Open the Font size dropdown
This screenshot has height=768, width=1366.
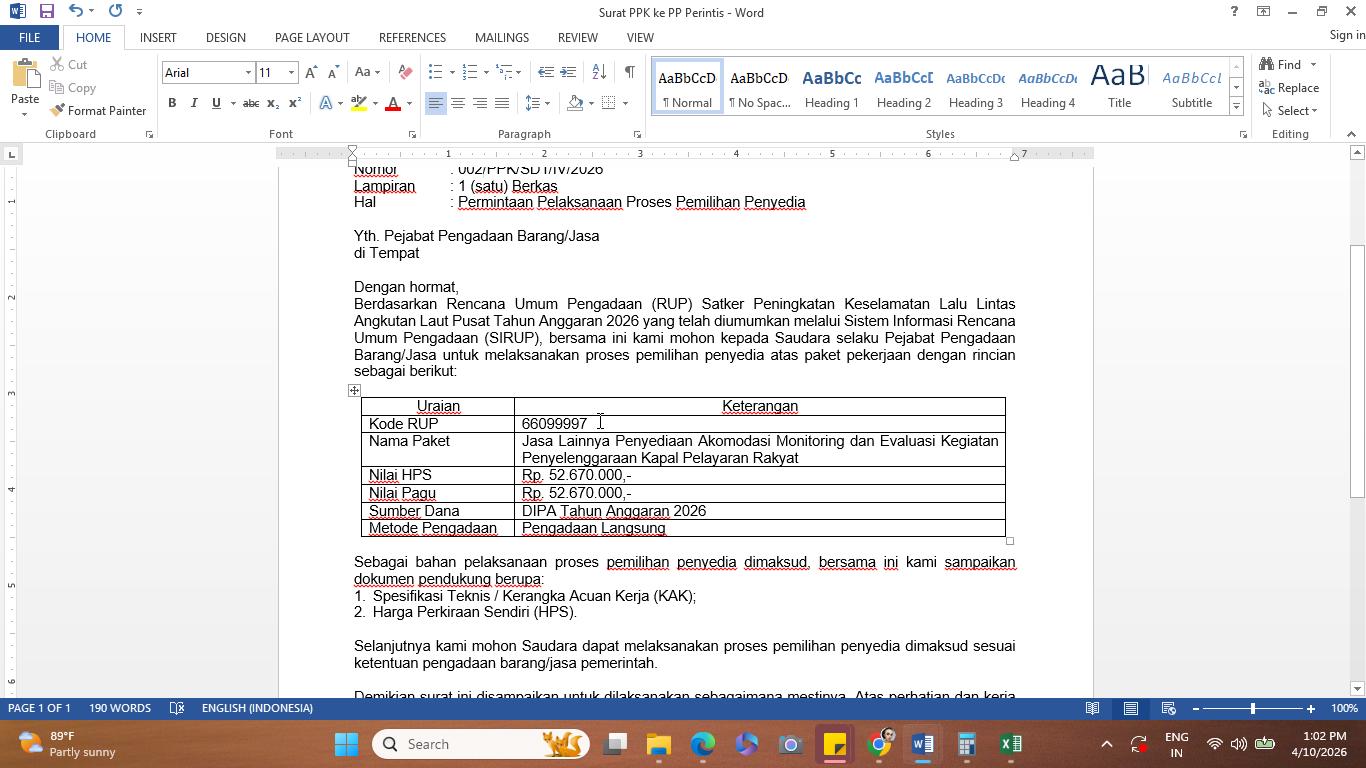pos(291,72)
